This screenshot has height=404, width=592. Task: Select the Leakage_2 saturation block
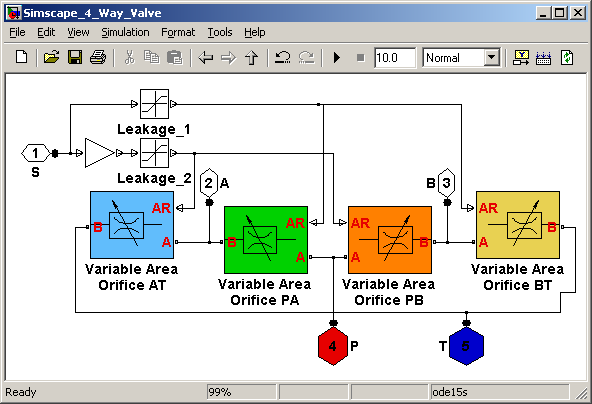(154, 153)
